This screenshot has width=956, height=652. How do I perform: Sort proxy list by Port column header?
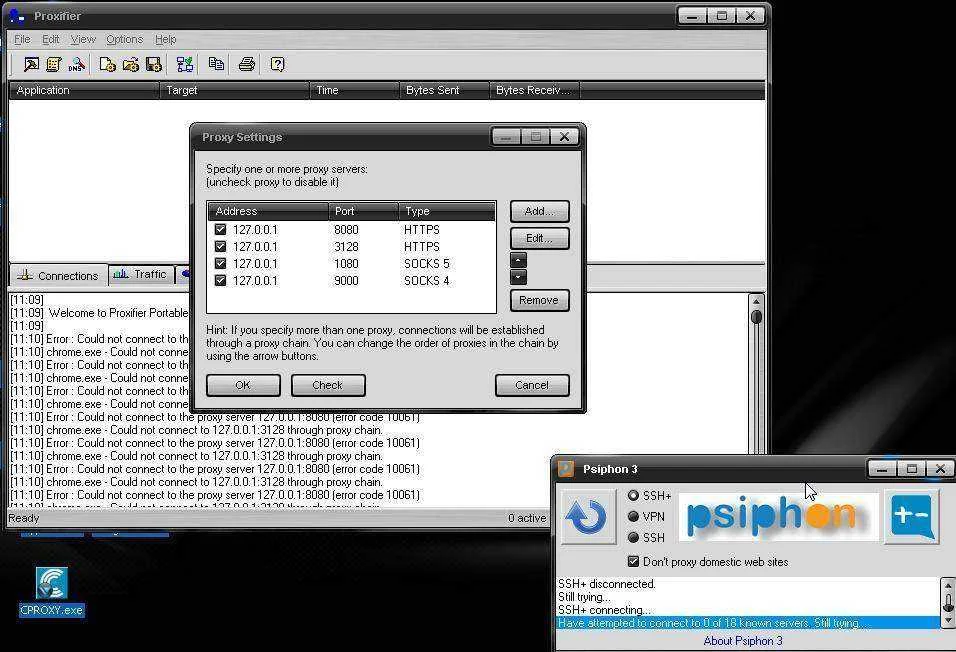[363, 211]
